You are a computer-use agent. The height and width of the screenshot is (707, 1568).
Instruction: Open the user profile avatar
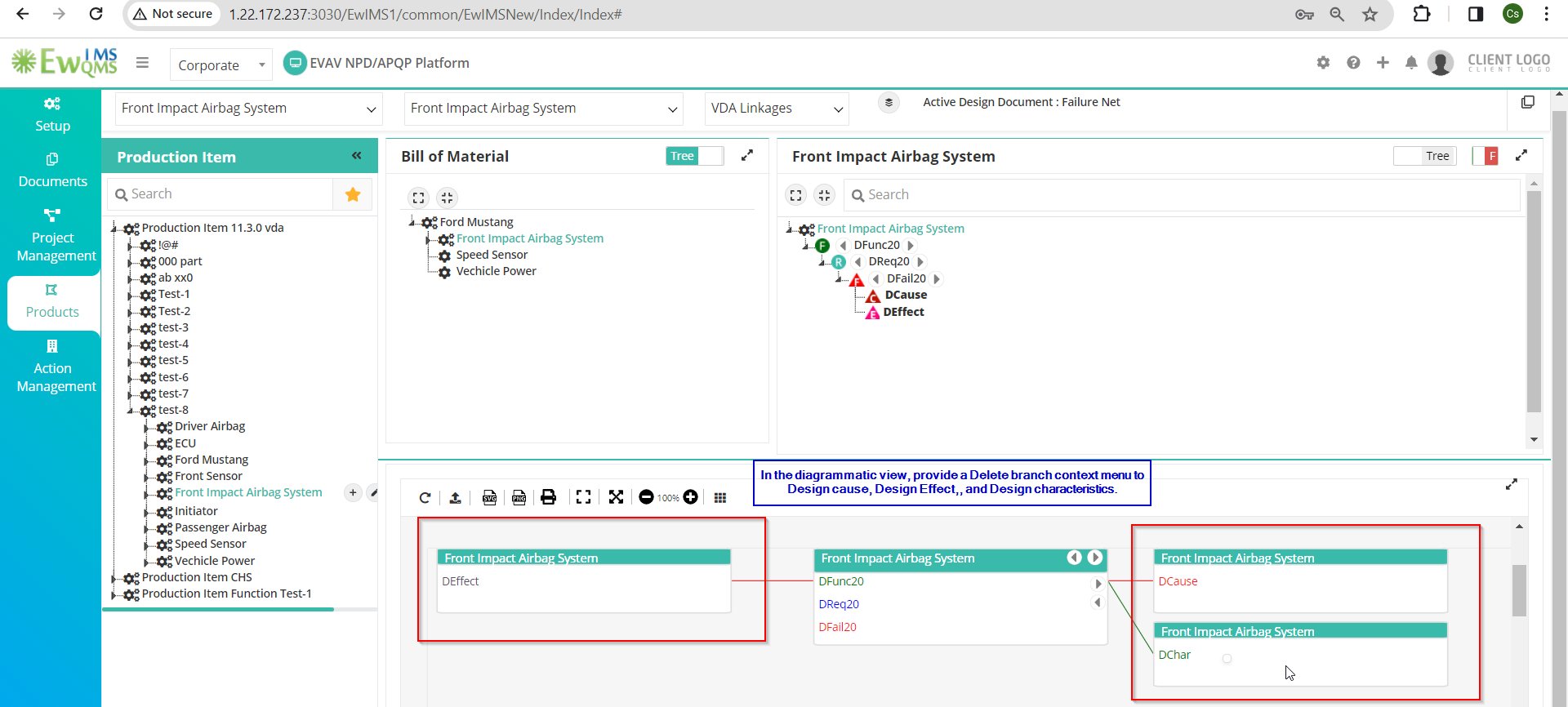(1441, 63)
